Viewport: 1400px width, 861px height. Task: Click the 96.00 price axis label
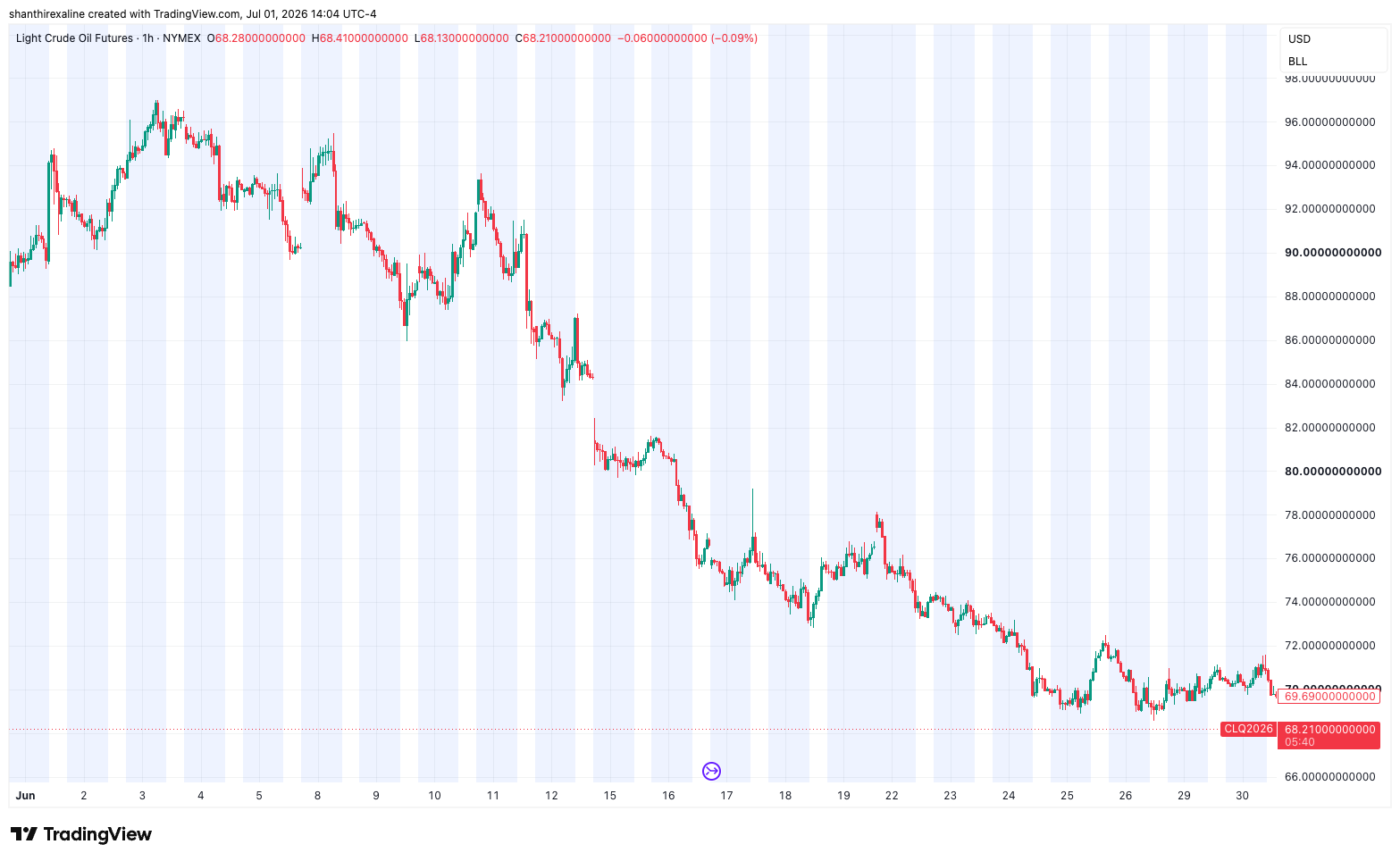(x=1329, y=121)
